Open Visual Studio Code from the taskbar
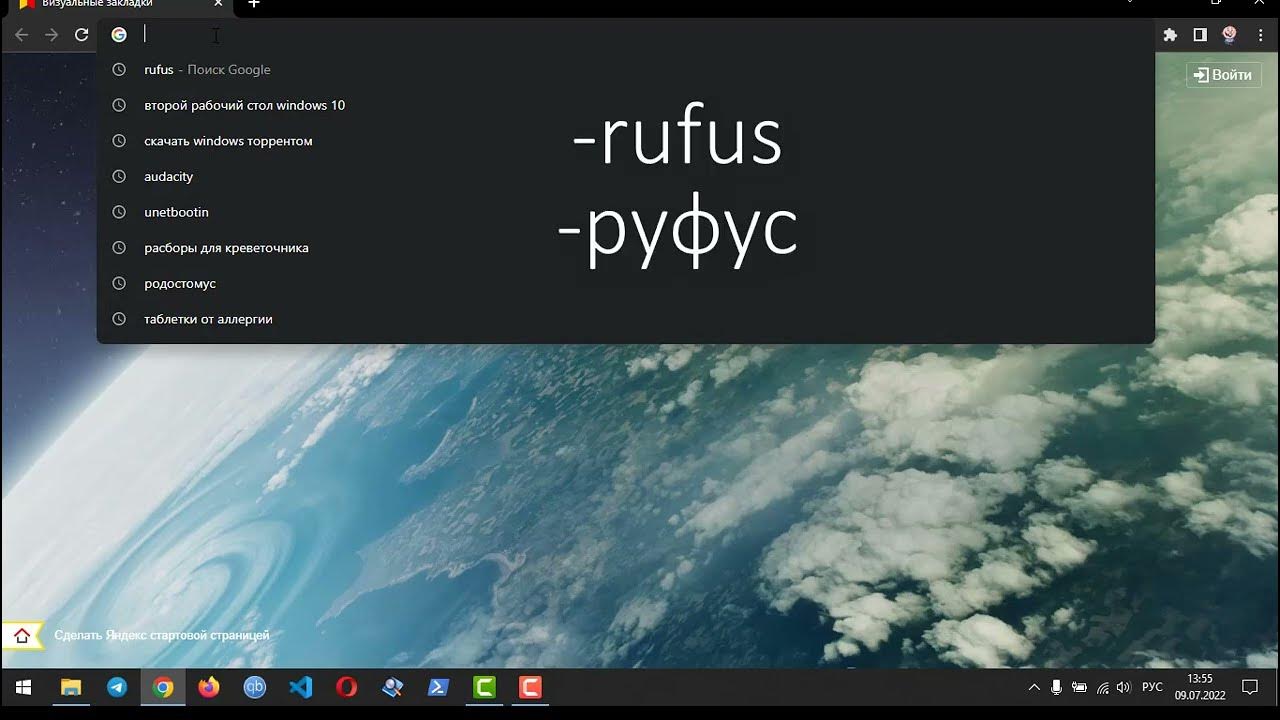Screen dimensions: 1280x720 click(301, 688)
